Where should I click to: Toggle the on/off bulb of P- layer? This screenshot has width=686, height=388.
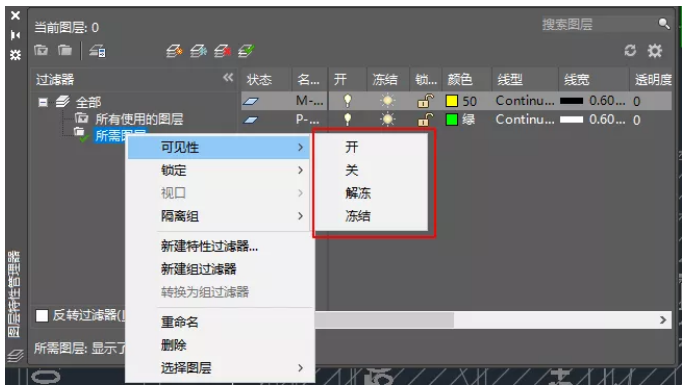click(x=347, y=119)
